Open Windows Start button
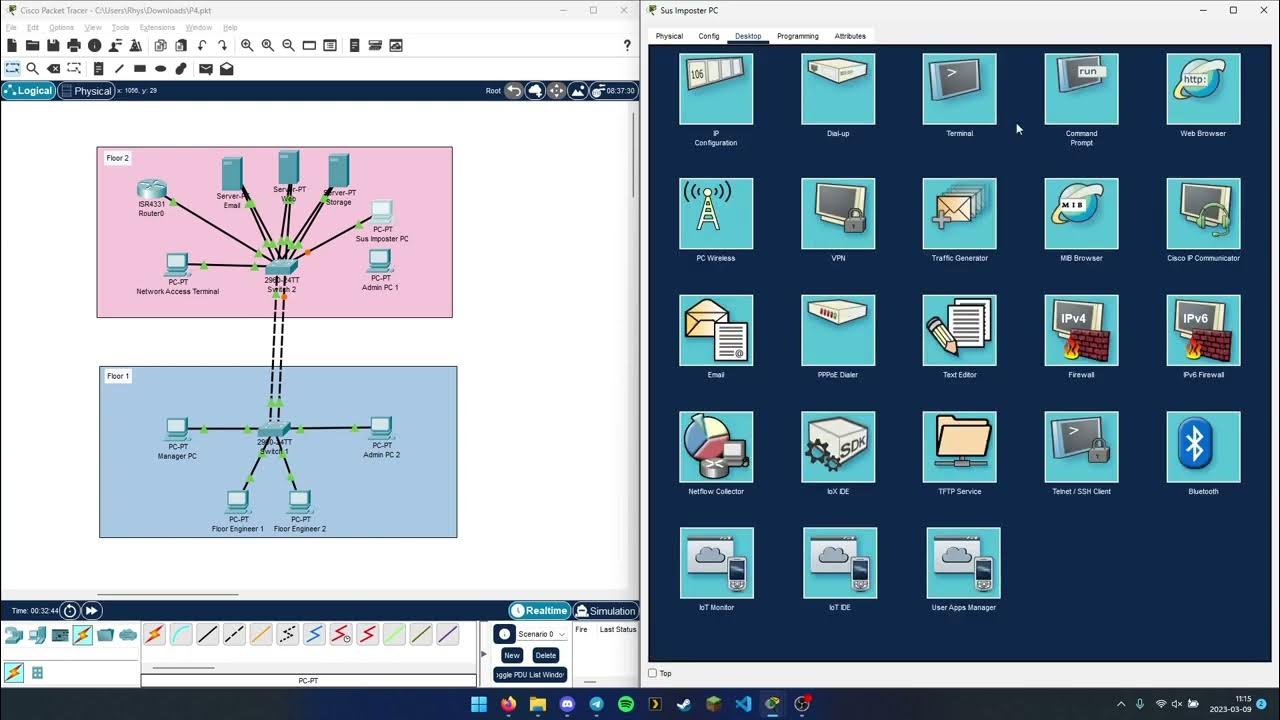The image size is (1280, 720). pos(478,704)
